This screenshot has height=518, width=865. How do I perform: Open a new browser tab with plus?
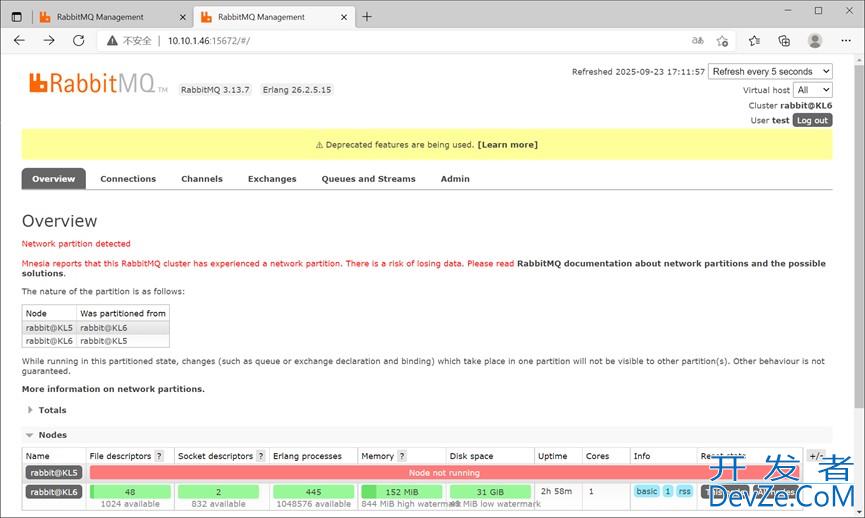[x=367, y=17]
